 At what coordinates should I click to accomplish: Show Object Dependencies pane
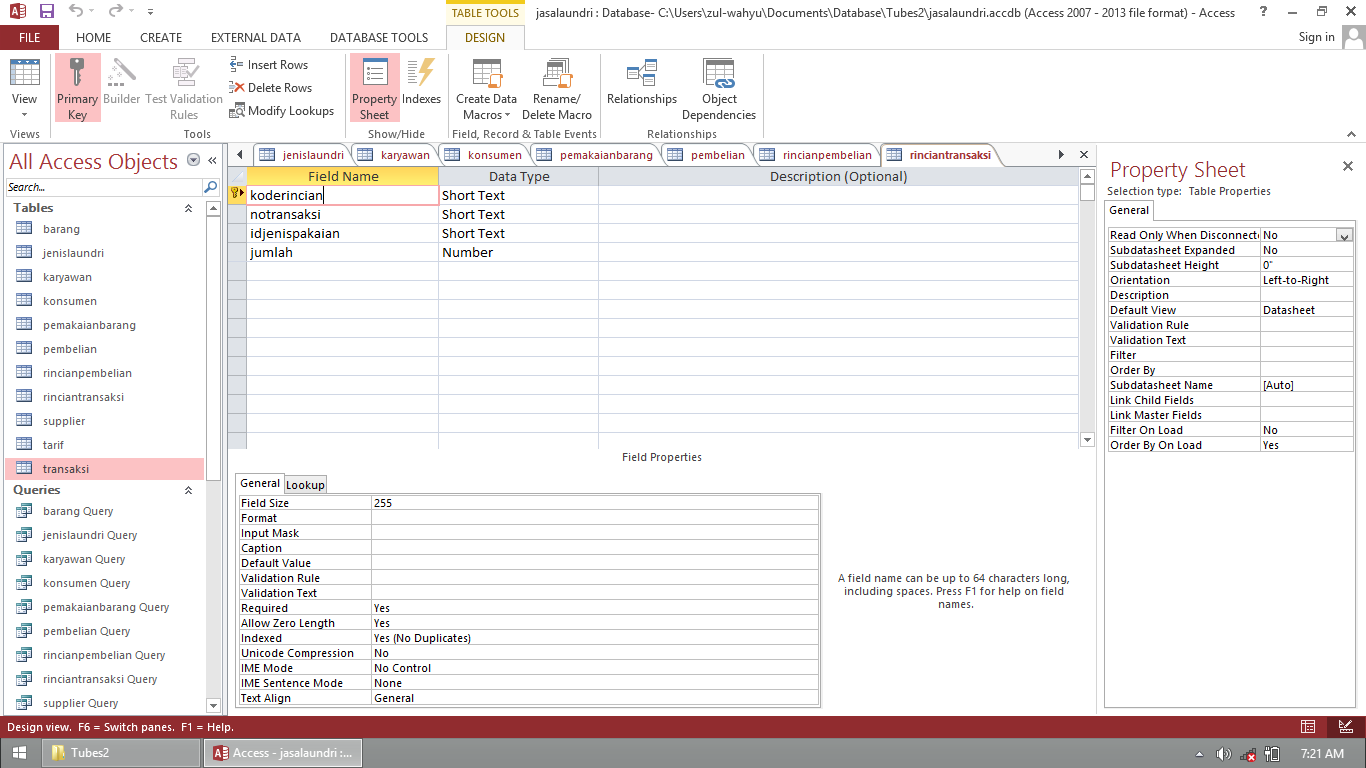click(719, 88)
